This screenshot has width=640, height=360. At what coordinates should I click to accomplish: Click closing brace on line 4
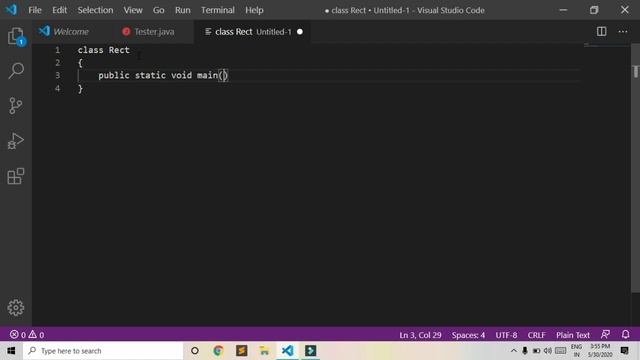click(x=80, y=88)
